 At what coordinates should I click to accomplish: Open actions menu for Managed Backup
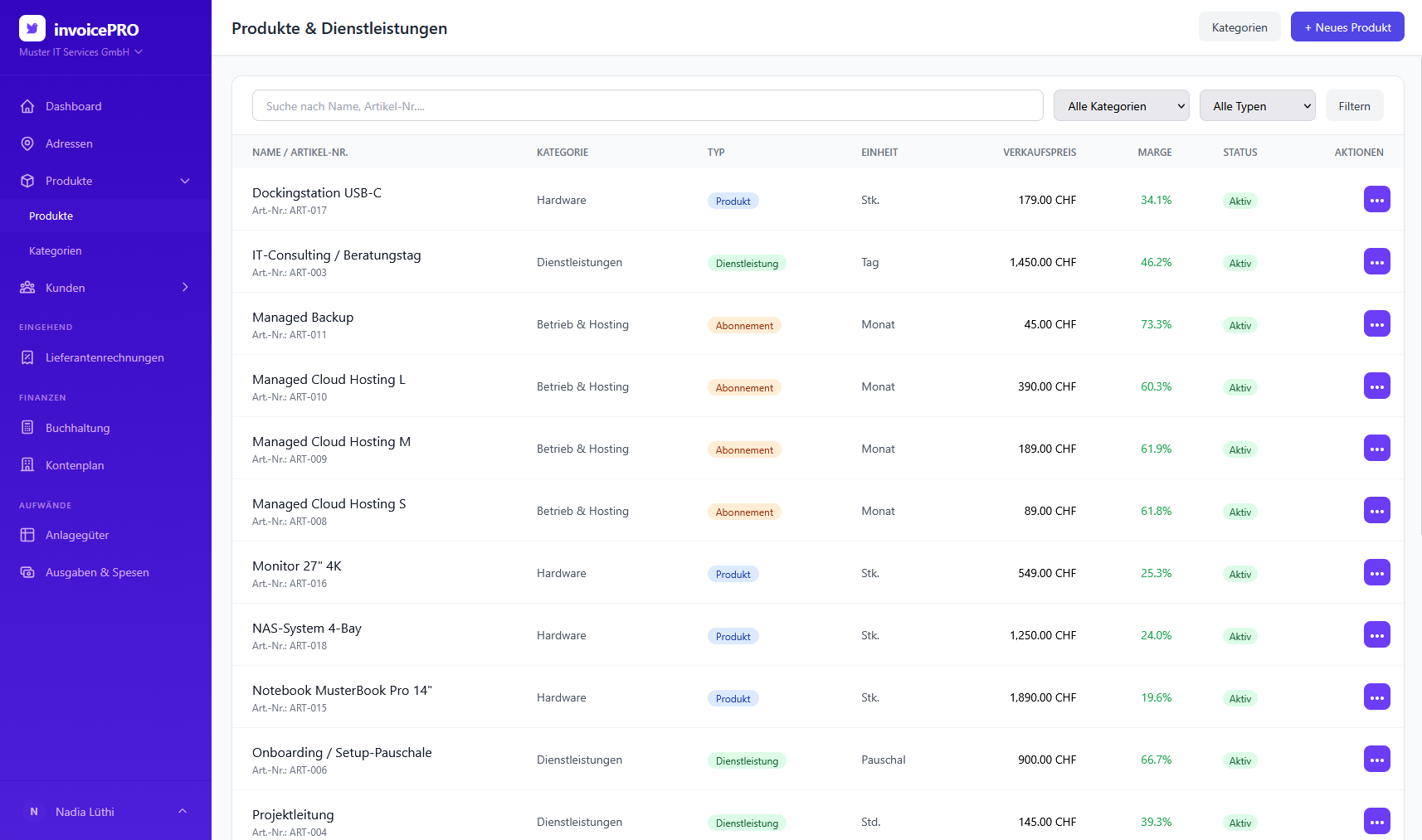pos(1376,323)
